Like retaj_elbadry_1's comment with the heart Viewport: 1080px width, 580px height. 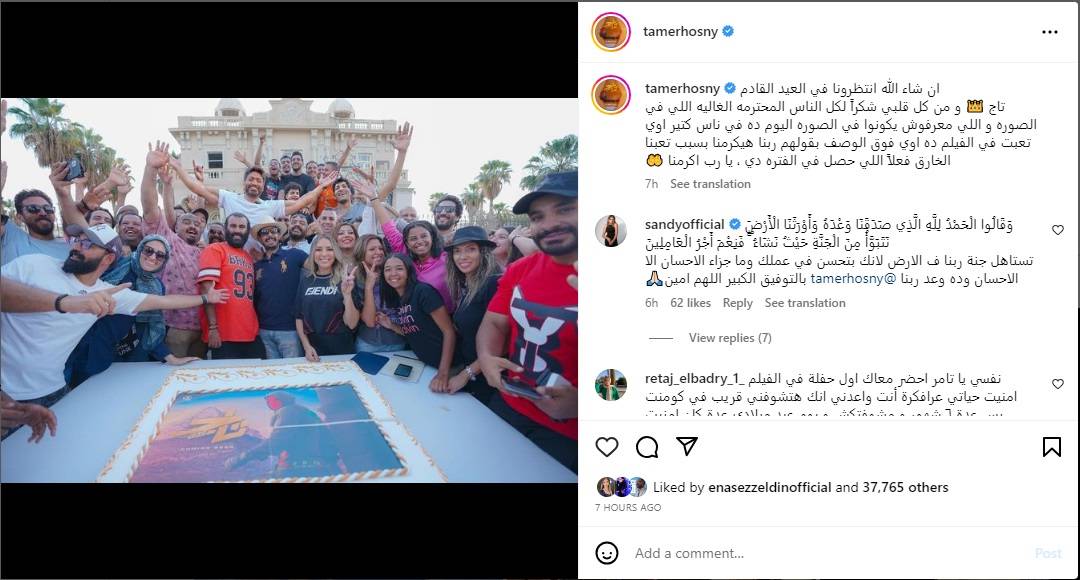pyautogui.click(x=1058, y=384)
